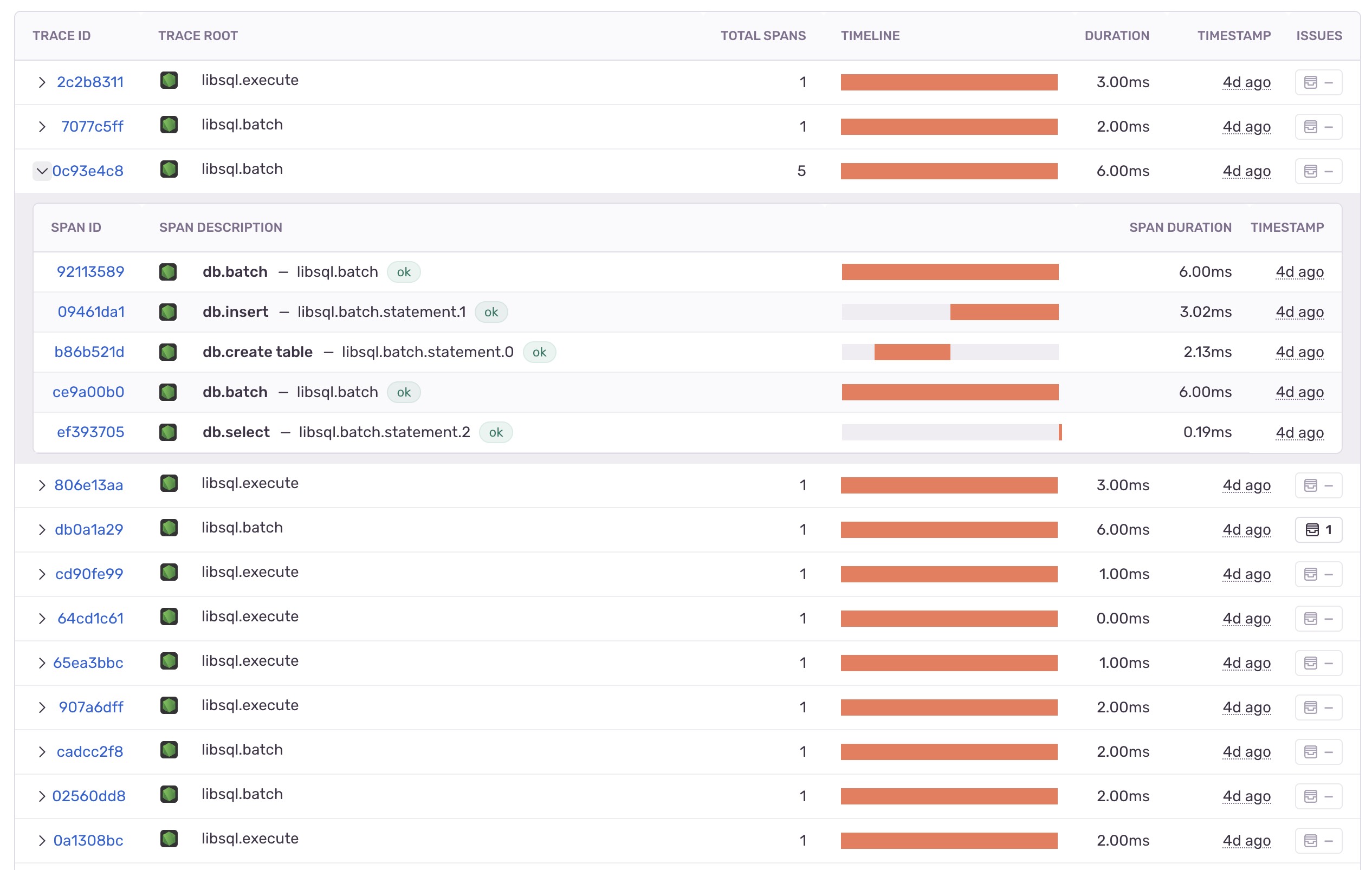Click project icon for trace 2c2b8311

(x=169, y=80)
